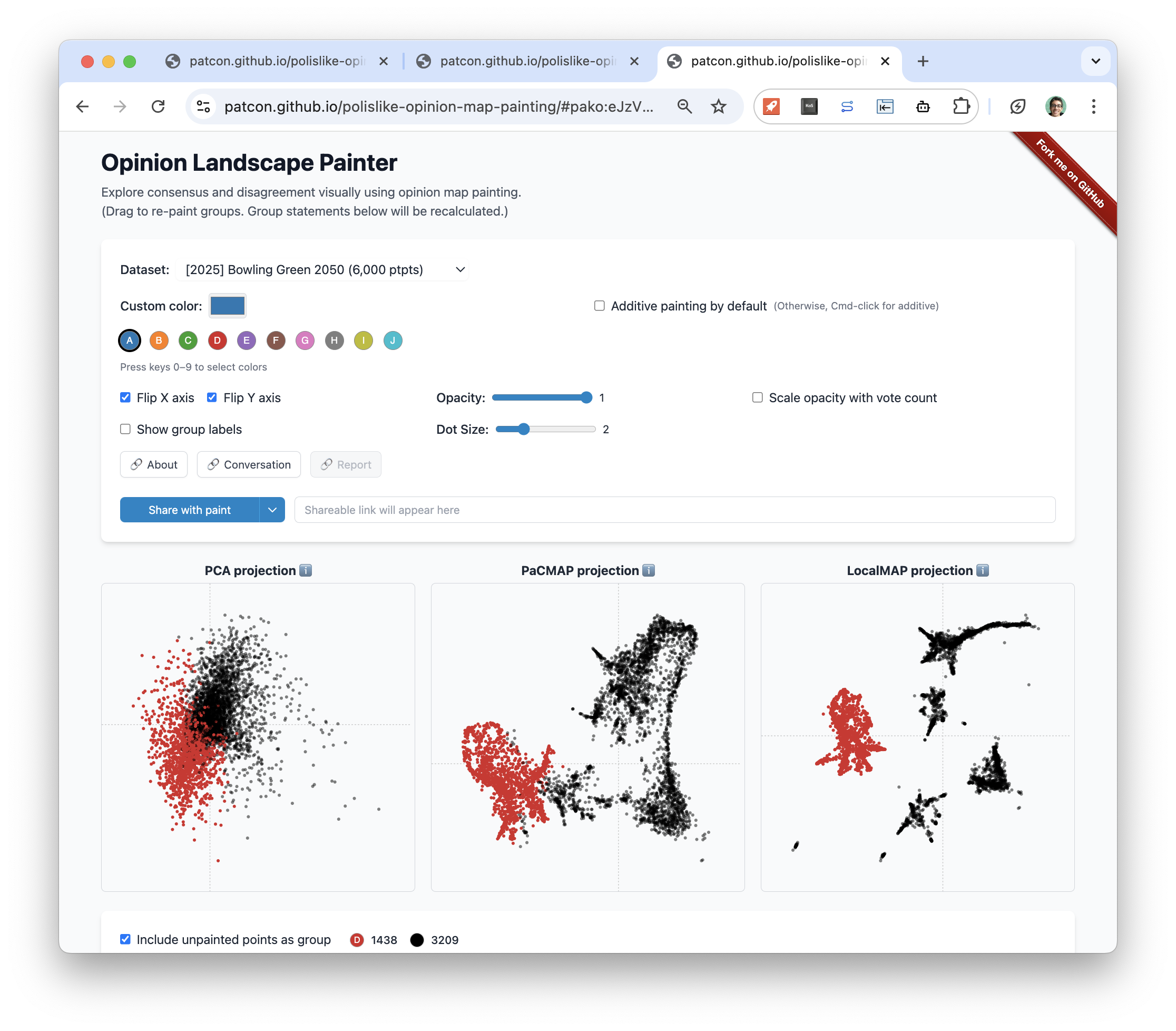
Task: Click the leaf speed icon in toolbar
Action: pos(1017,106)
